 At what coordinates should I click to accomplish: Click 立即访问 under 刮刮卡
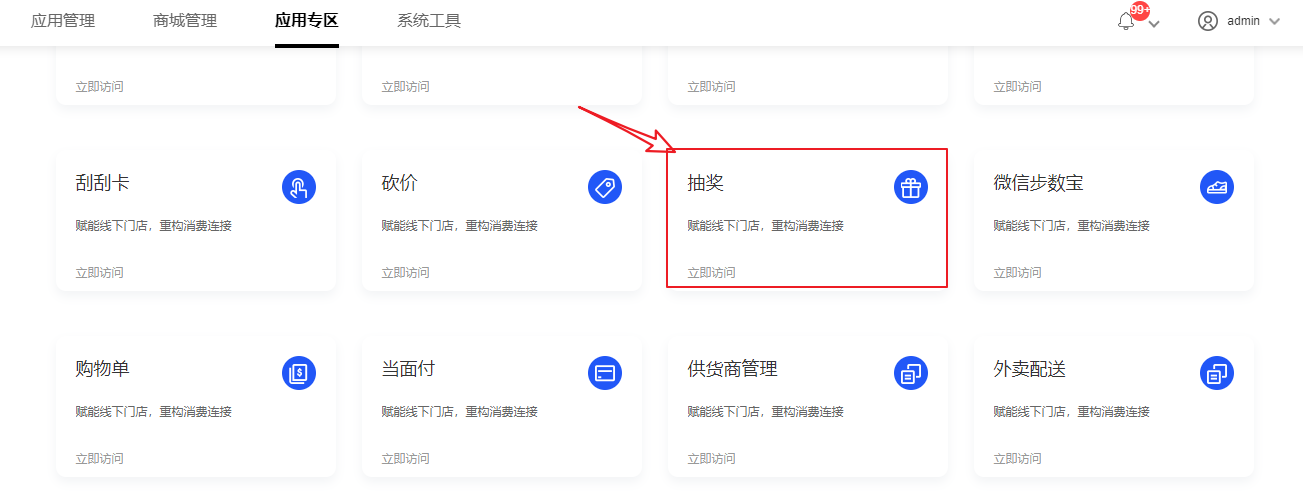point(100,272)
